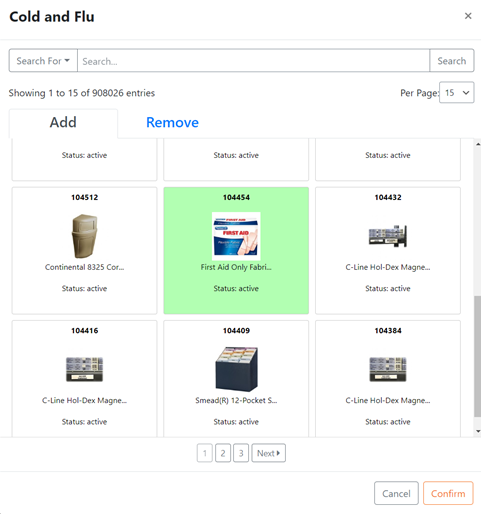Click the scrollbar up arrow

point(478,144)
